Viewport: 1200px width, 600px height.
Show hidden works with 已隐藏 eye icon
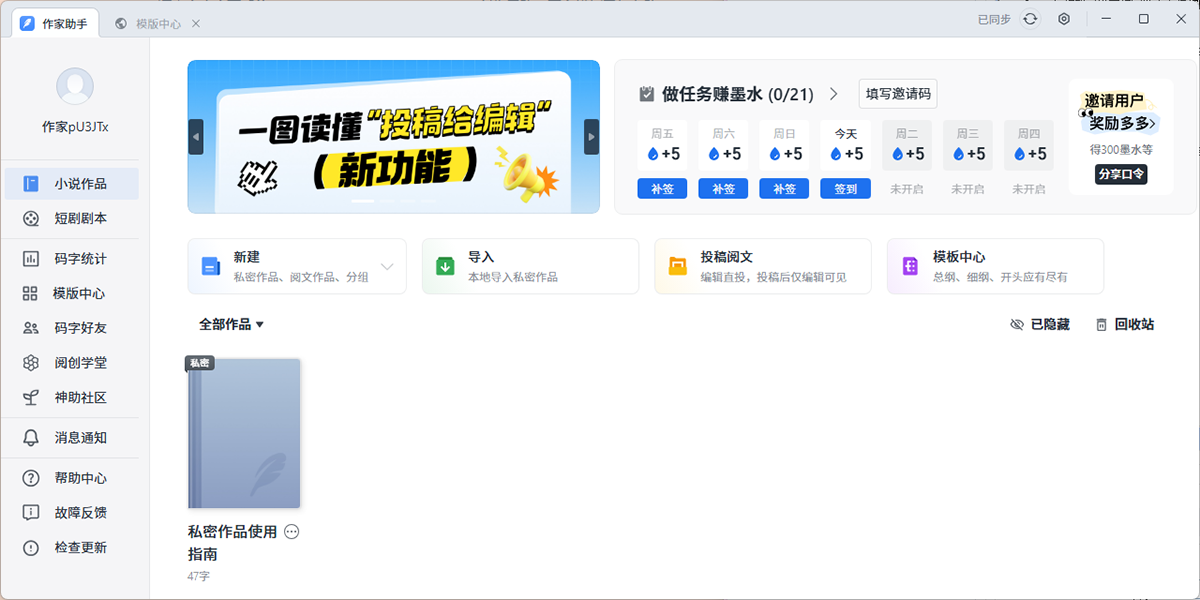(x=1040, y=324)
